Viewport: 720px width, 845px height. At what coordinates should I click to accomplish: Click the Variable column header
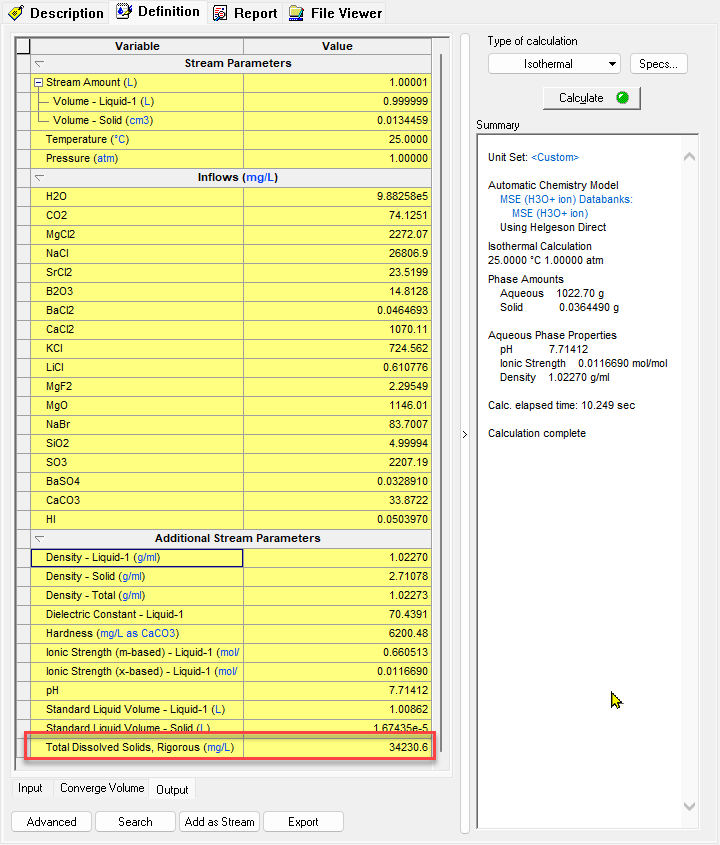(137, 46)
